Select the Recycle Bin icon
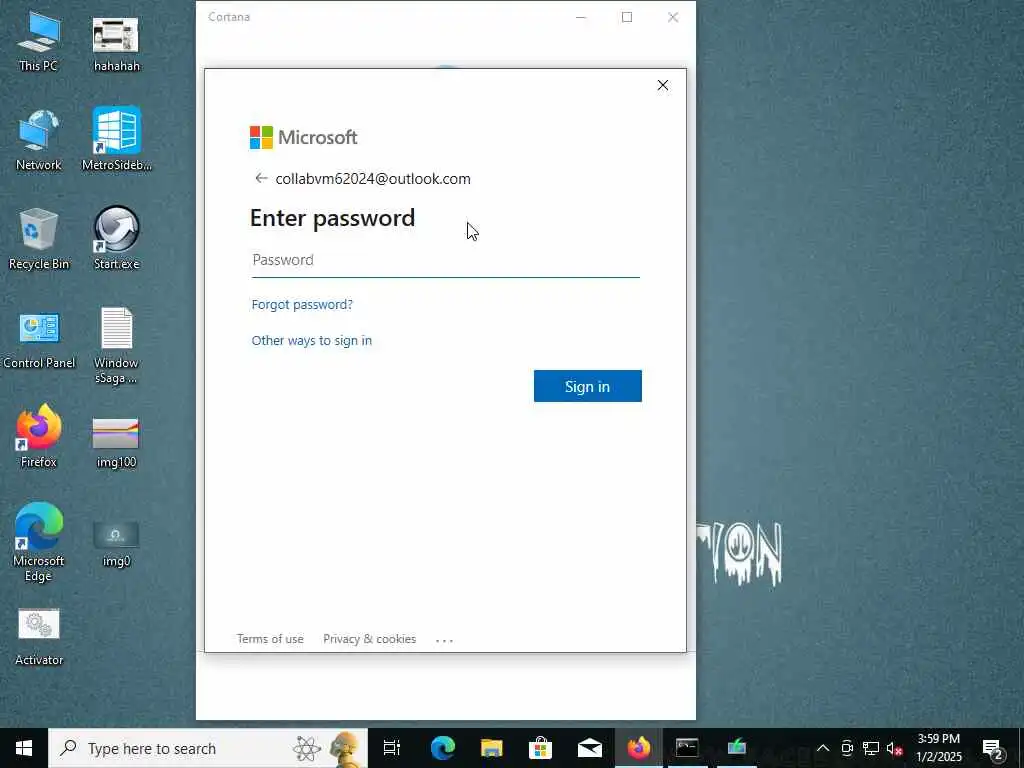 (39, 239)
